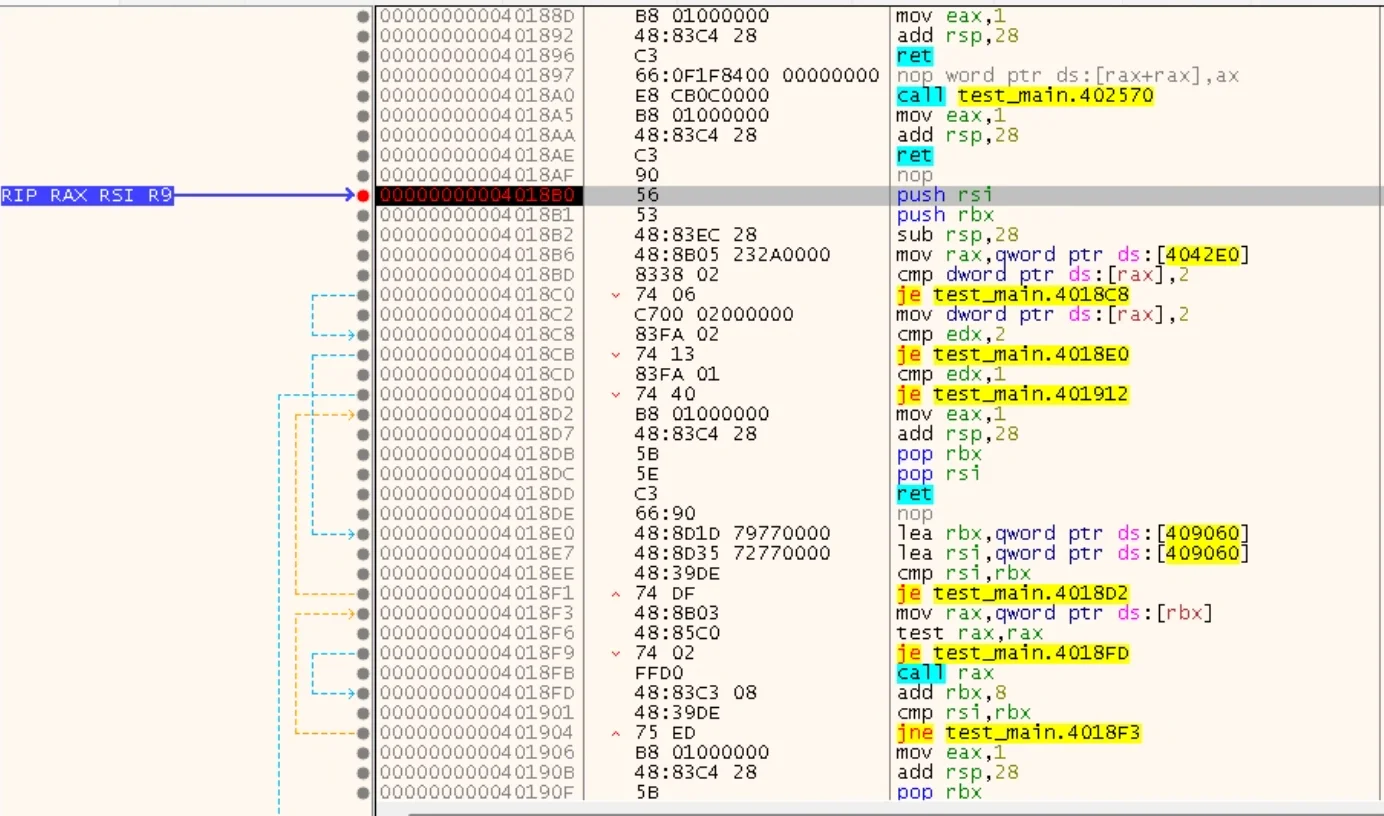Viewport: 1384px width, 816px height.
Task: Click the opcode bytes C700 02000000
Action: [x=714, y=315]
